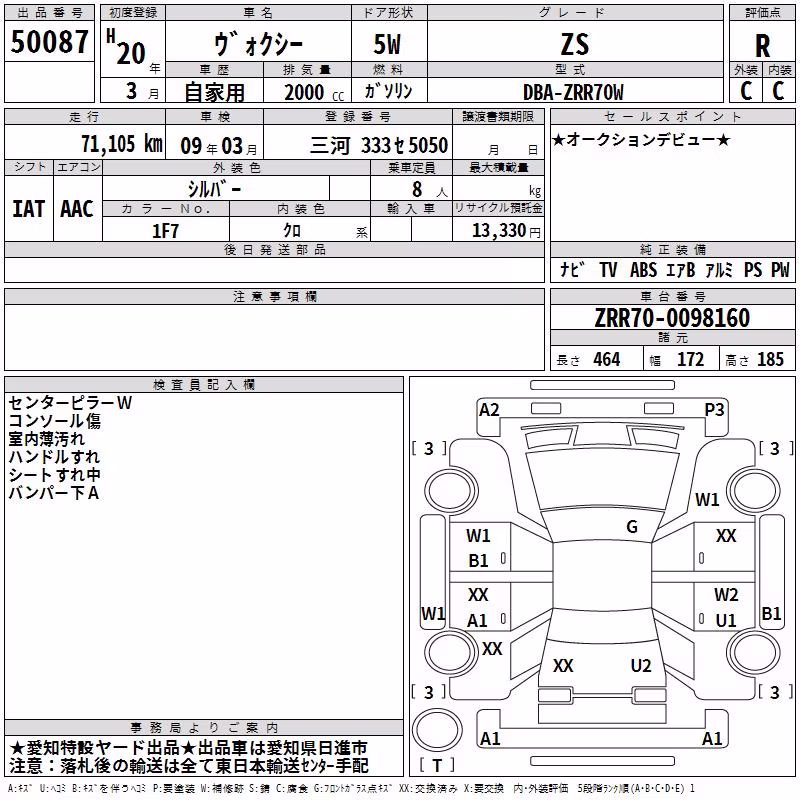Click lot number 50087
Viewport: 800px width, 800px height.
pyautogui.click(x=49, y=41)
